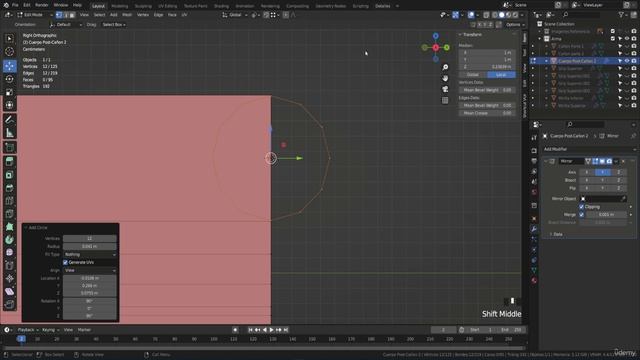Open the Align View dropdown

[90, 270]
